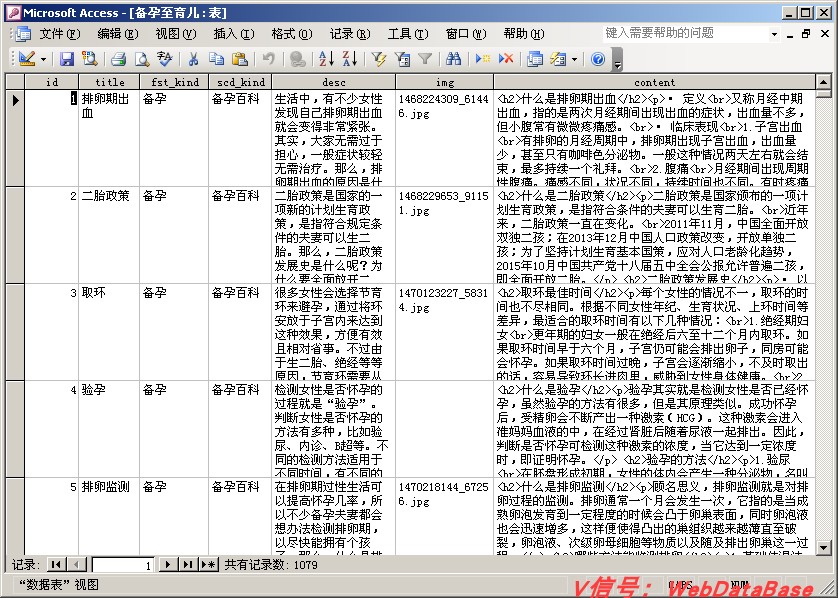Sort records descending Z to A
The image size is (838, 598).
350,59
